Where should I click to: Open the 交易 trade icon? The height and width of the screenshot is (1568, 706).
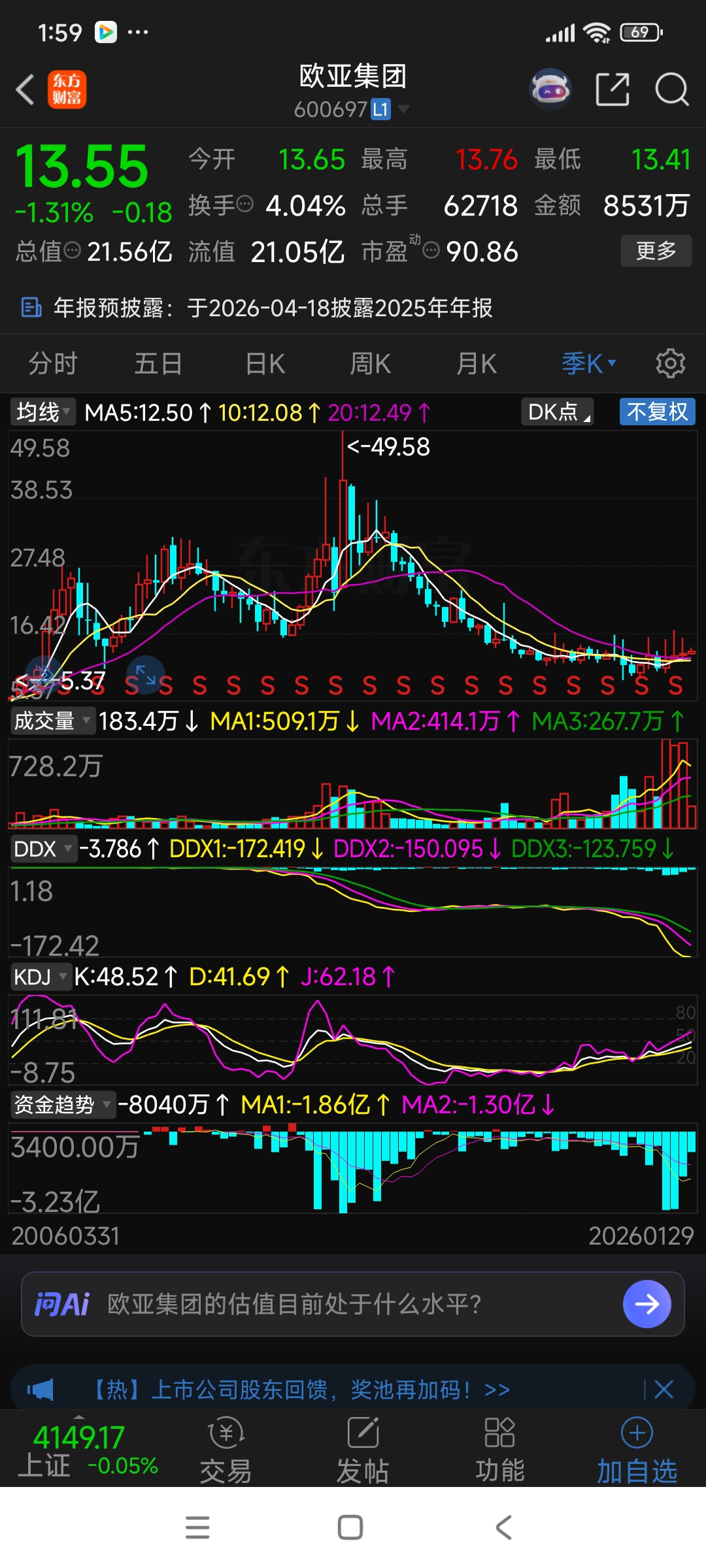(226, 1433)
